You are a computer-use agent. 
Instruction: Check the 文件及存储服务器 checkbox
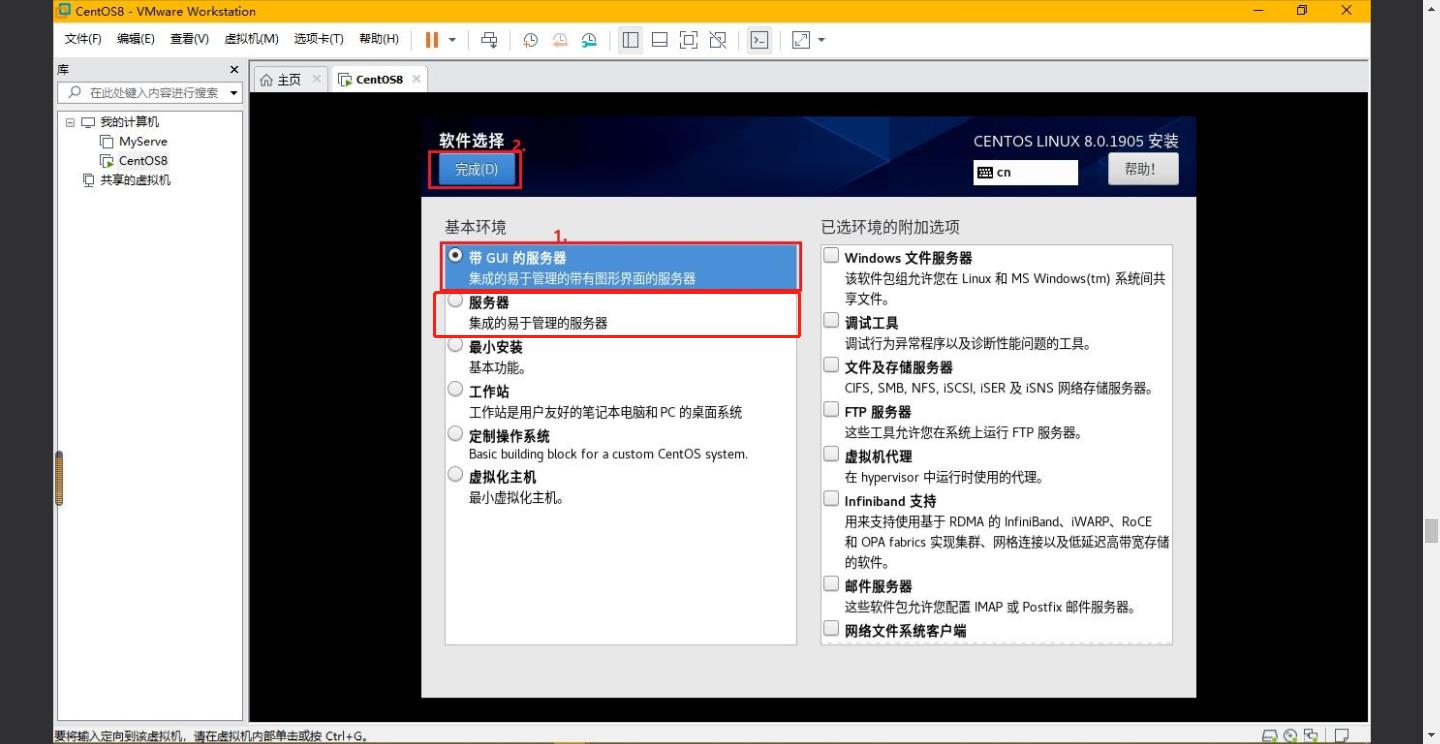831,365
